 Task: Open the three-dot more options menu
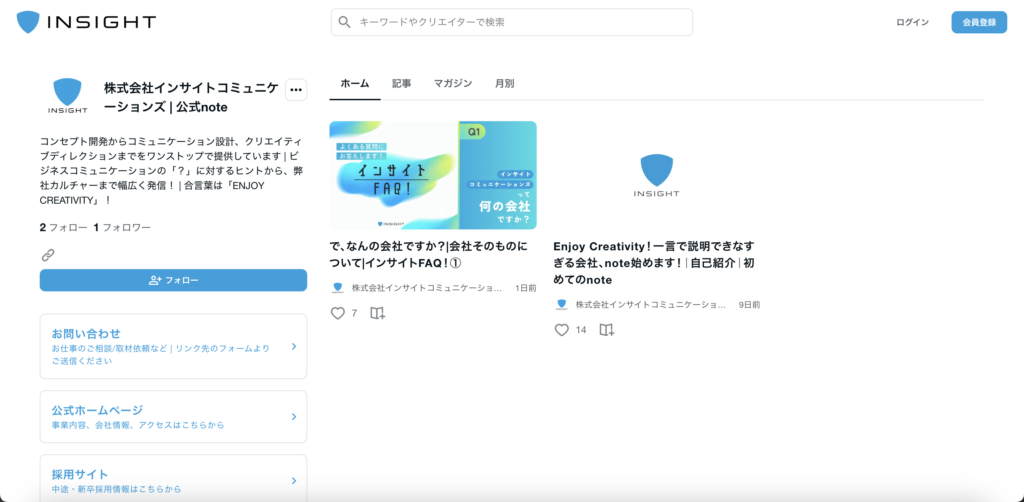(295, 90)
